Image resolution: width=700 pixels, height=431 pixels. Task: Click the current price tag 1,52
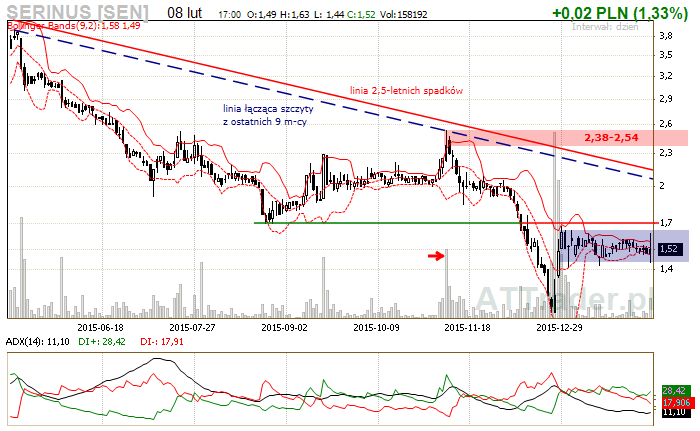[x=671, y=249]
